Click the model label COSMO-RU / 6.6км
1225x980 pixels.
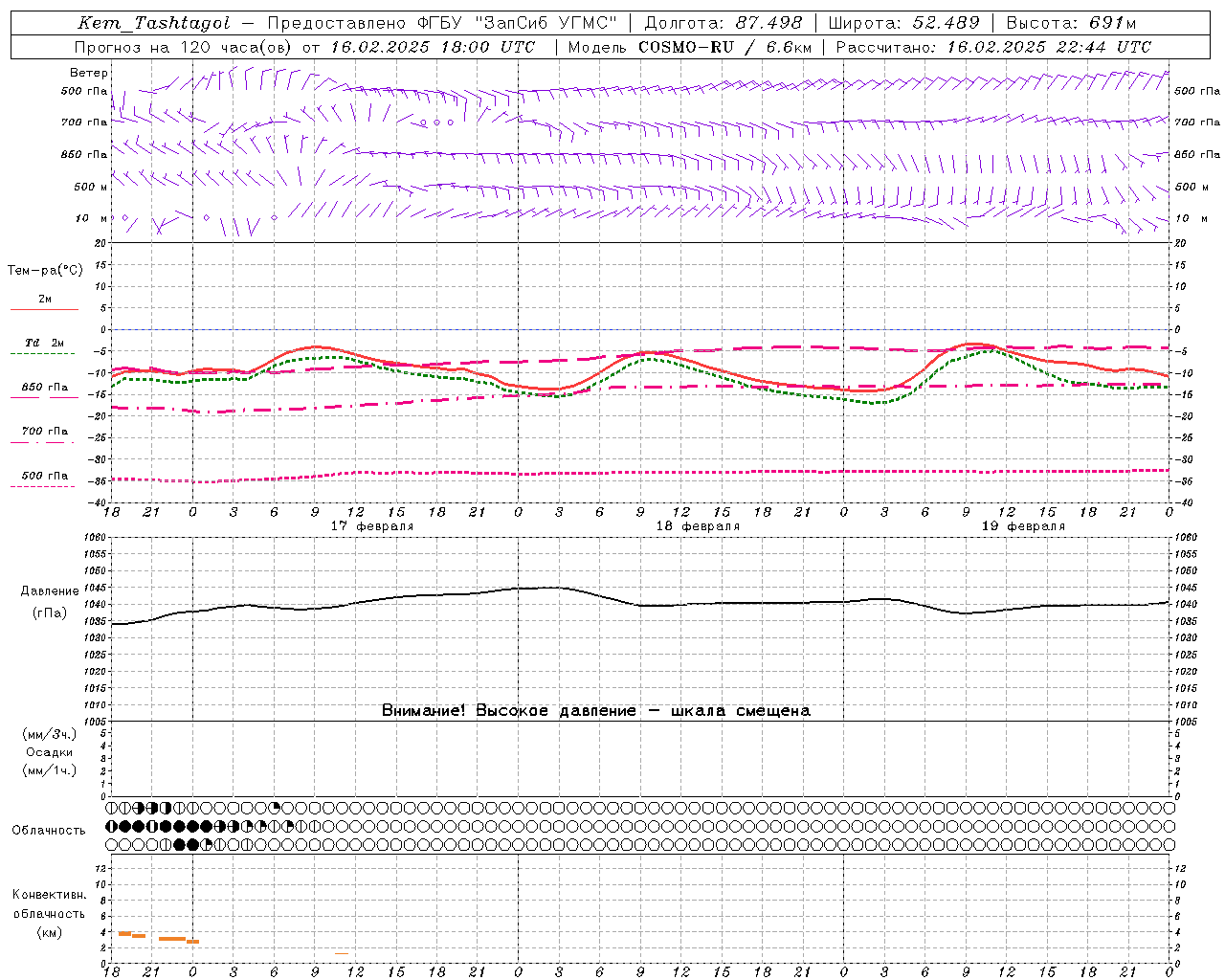[x=724, y=47]
